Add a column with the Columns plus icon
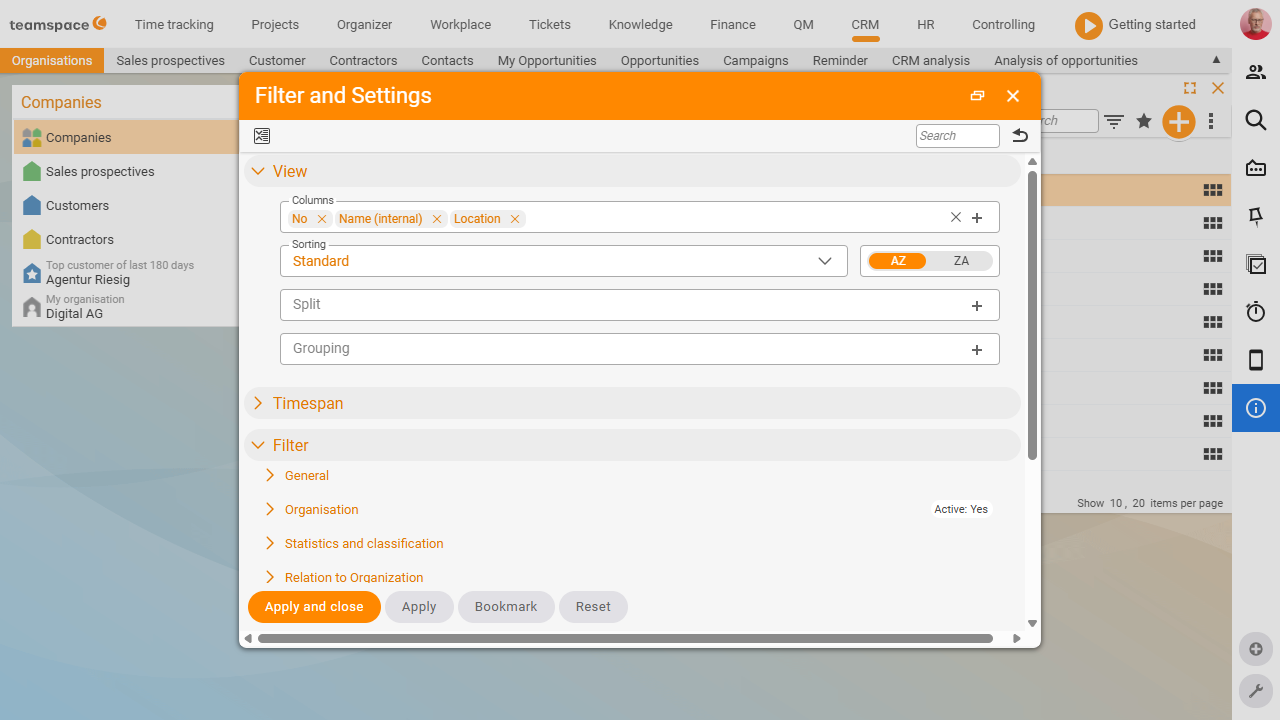 977,217
